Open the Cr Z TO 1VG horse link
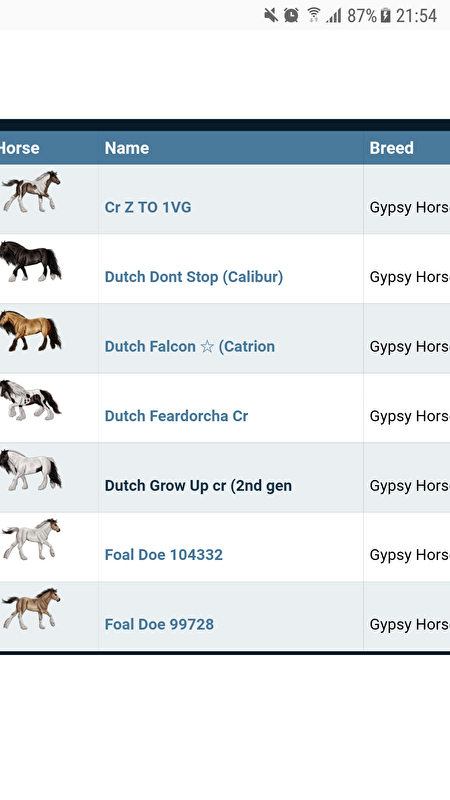Screen dimensions: 450x800 148,207
